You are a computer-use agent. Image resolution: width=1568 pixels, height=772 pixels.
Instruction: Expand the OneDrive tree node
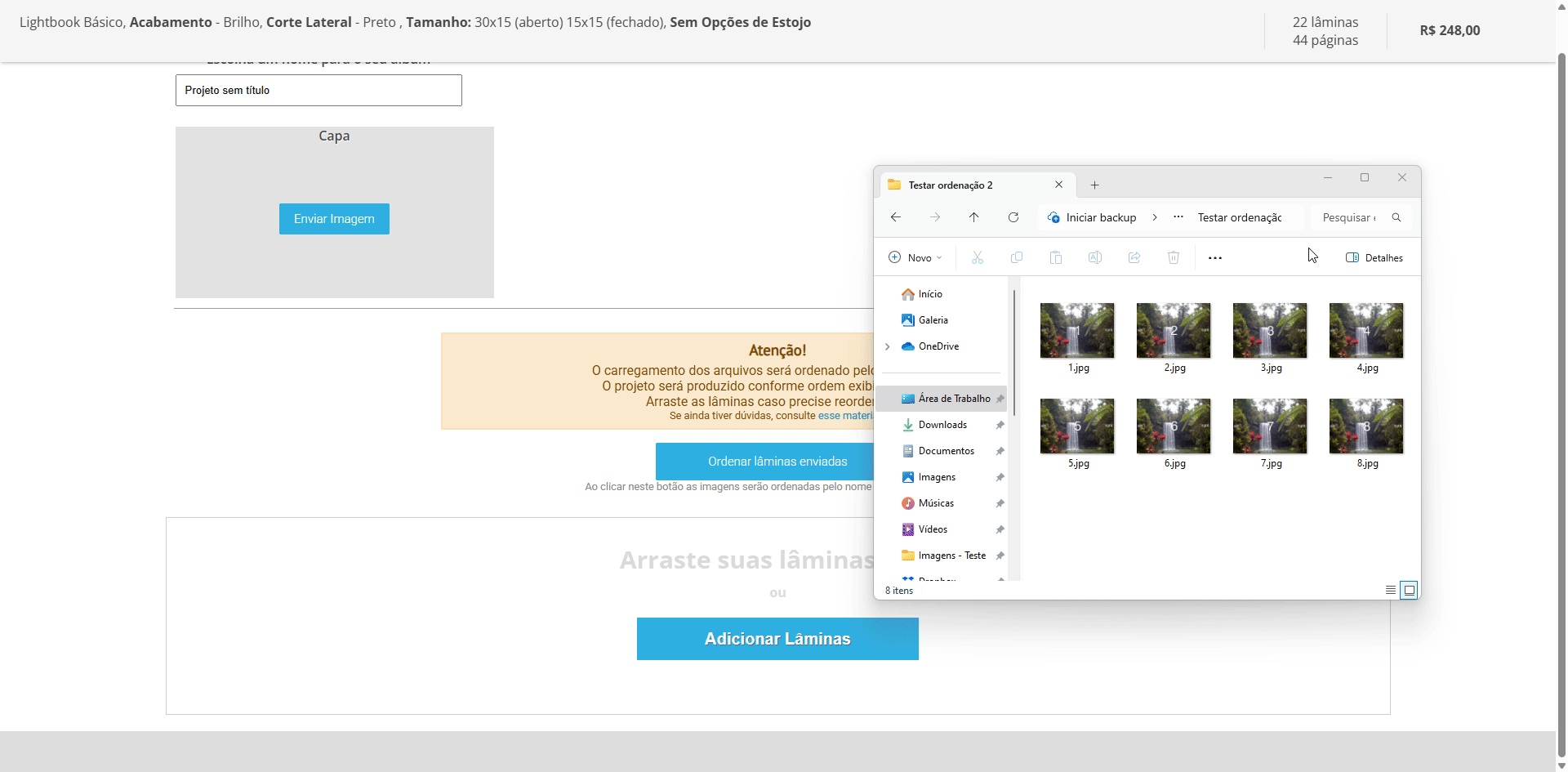pyautogui.click(x=888, y=346)
